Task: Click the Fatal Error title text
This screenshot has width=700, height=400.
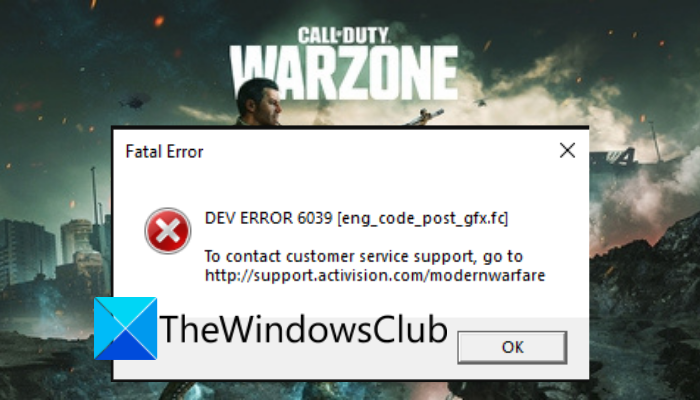Action: pos(164,152)
